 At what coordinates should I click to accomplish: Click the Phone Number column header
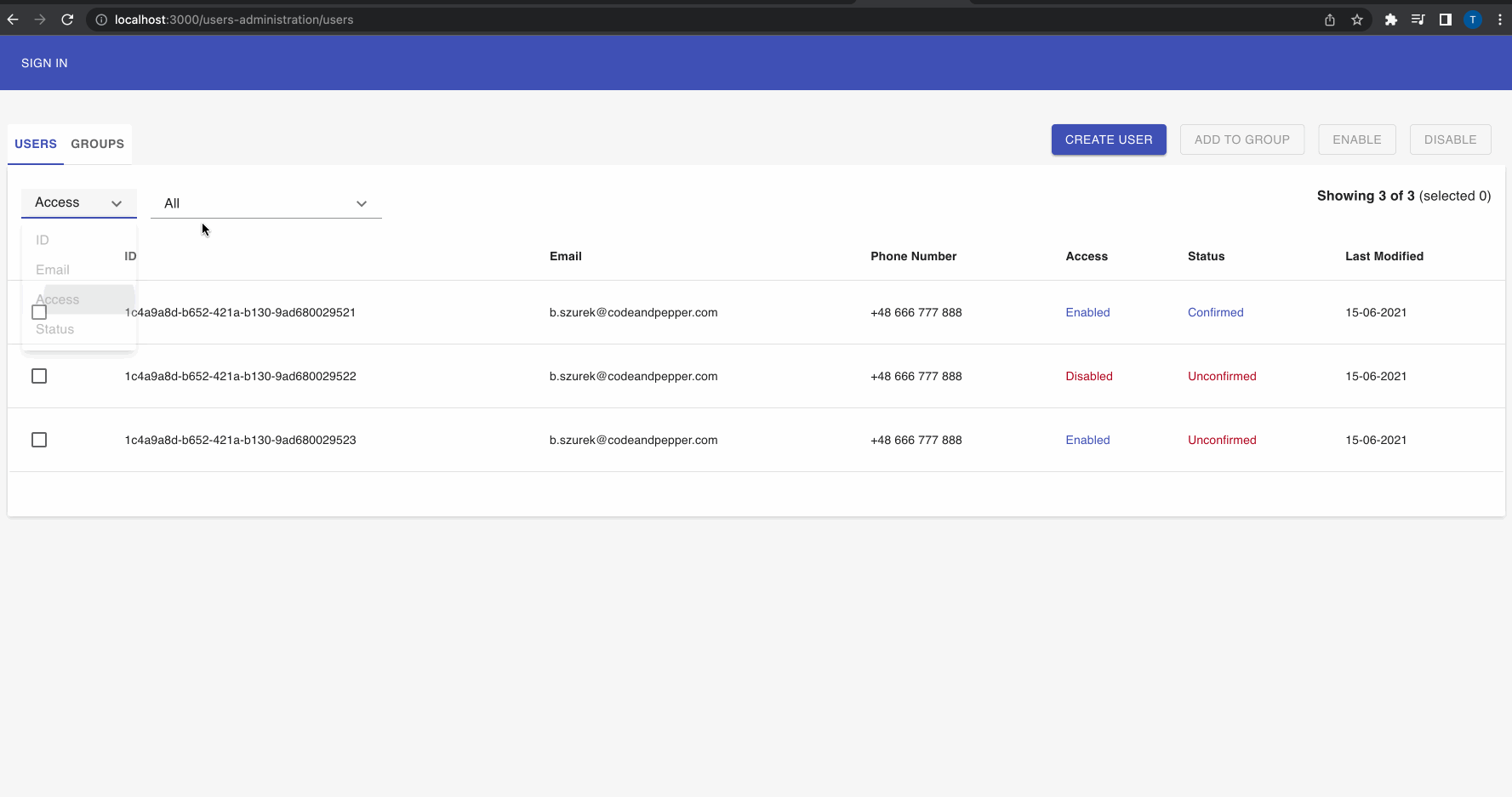coord(914,256)
